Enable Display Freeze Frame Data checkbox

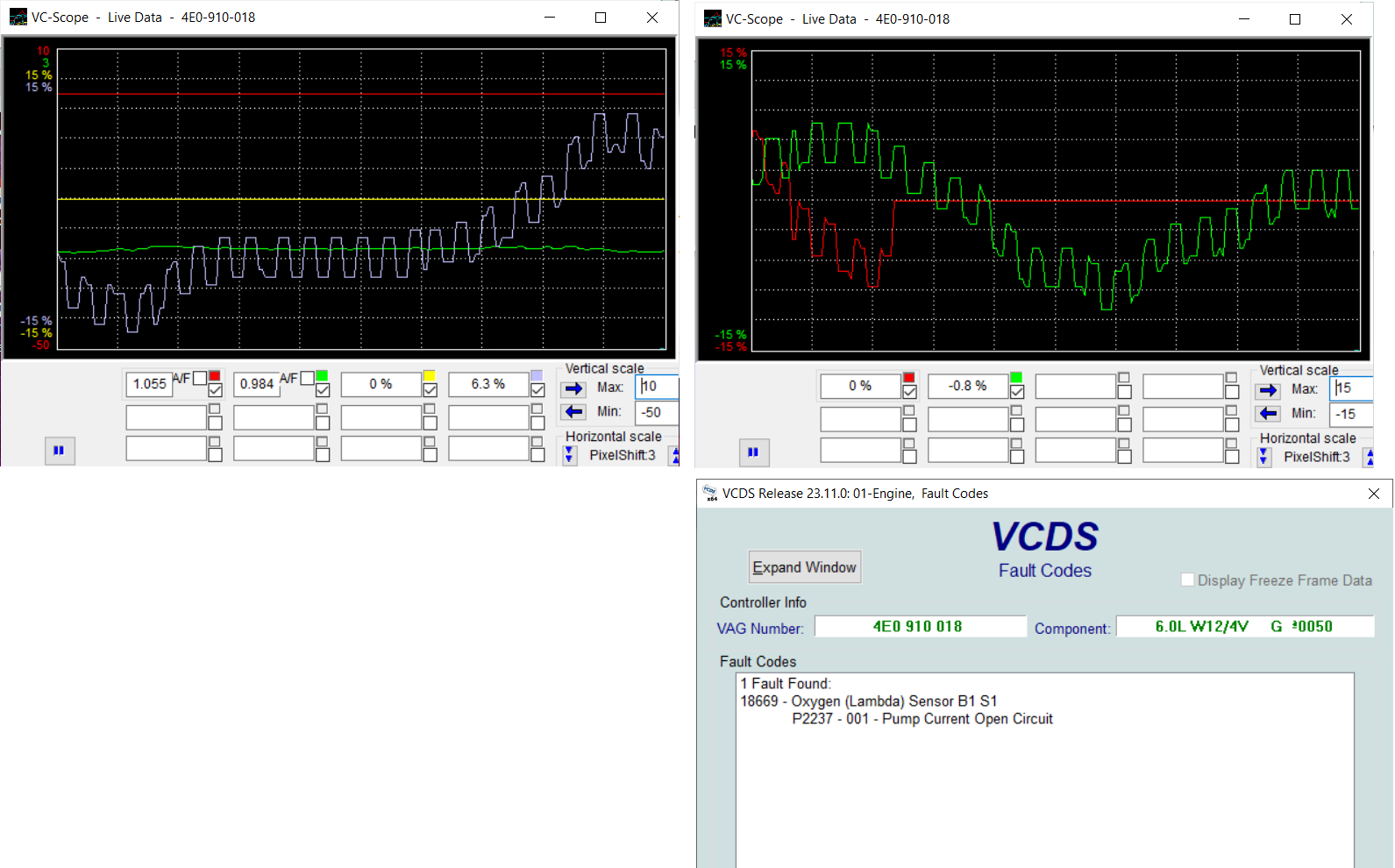coord(1187,580)
